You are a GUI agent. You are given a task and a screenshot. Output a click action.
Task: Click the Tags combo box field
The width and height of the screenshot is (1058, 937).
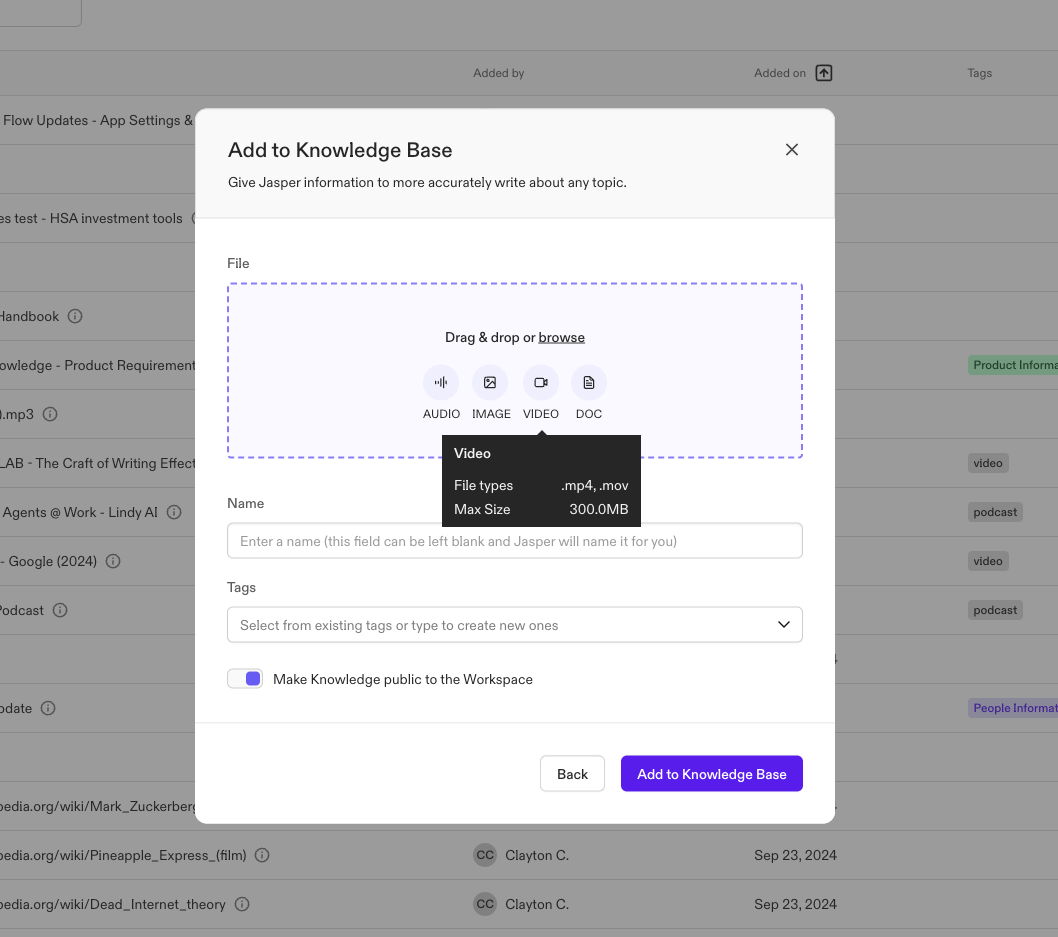(x=500, y=625)
